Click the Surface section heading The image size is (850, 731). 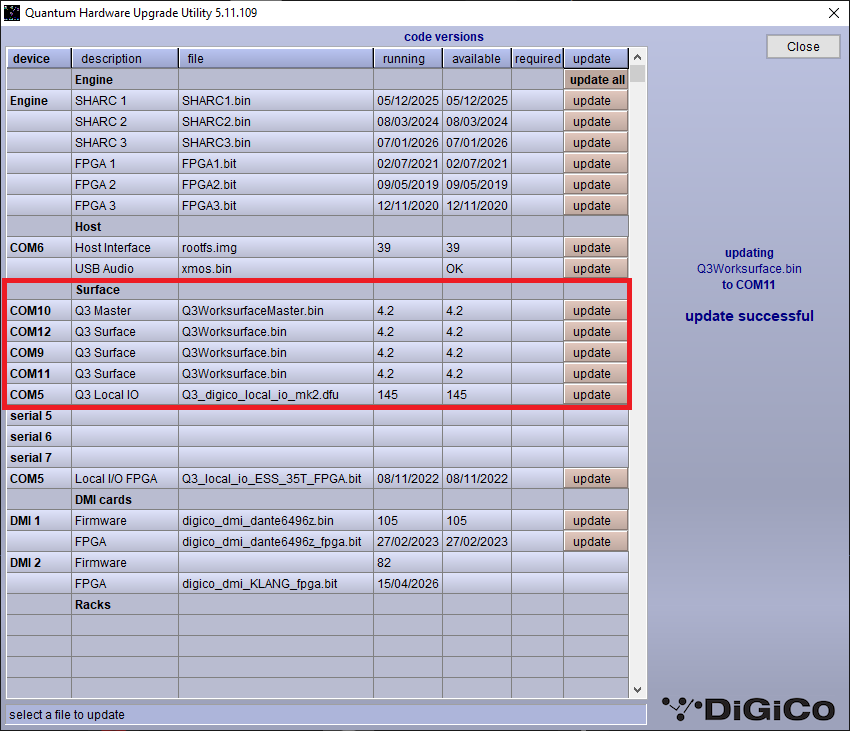[98, 290]
